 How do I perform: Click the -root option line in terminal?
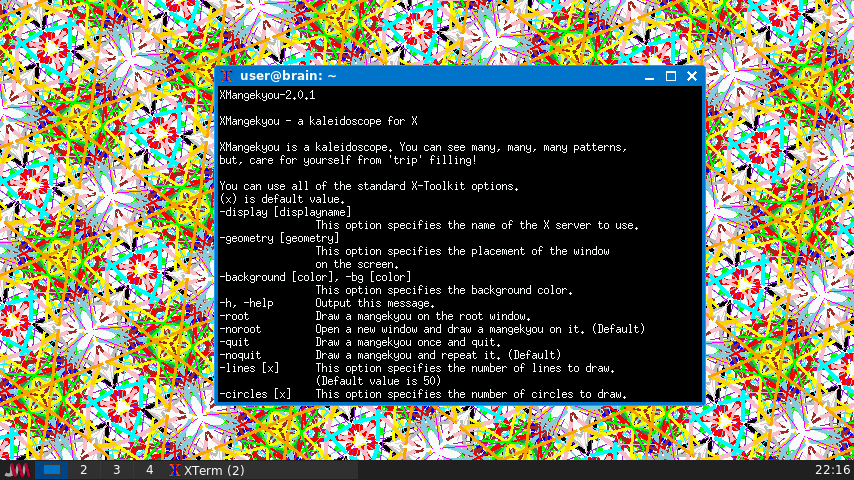point(237,316)
